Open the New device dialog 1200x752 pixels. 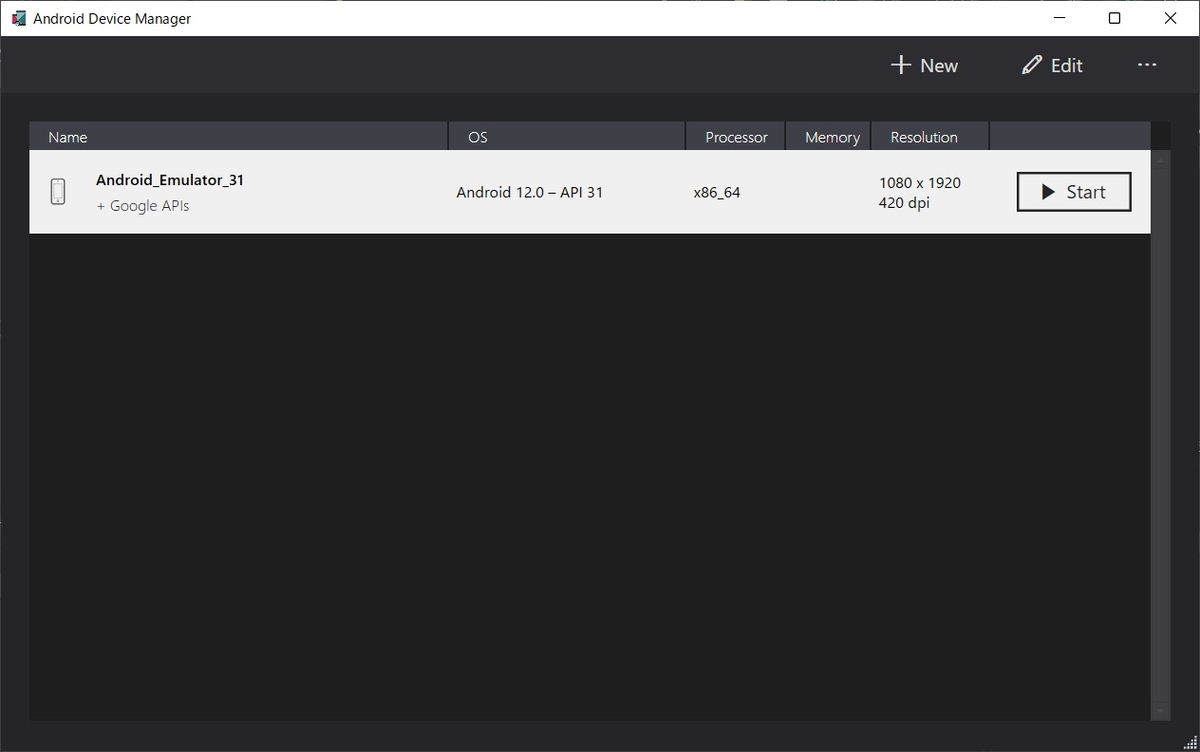(925, 64)
